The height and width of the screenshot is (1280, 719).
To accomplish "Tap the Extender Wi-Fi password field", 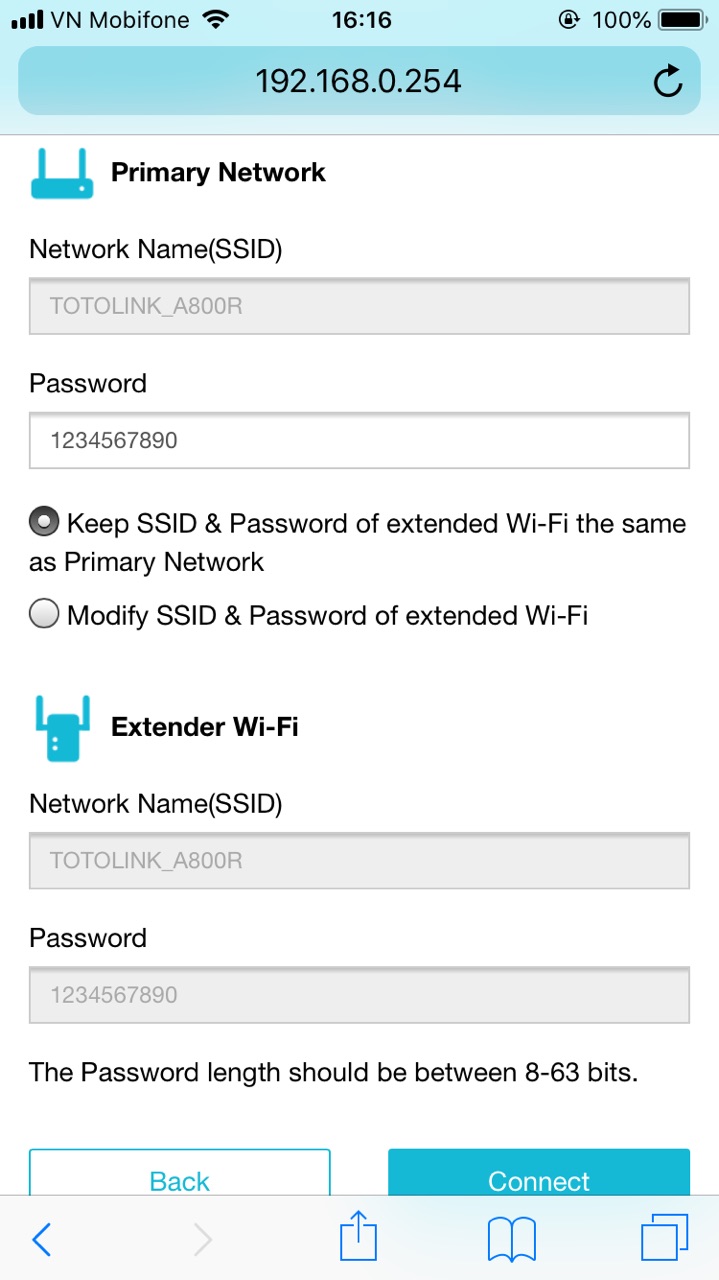I will [x=359, y=995].
